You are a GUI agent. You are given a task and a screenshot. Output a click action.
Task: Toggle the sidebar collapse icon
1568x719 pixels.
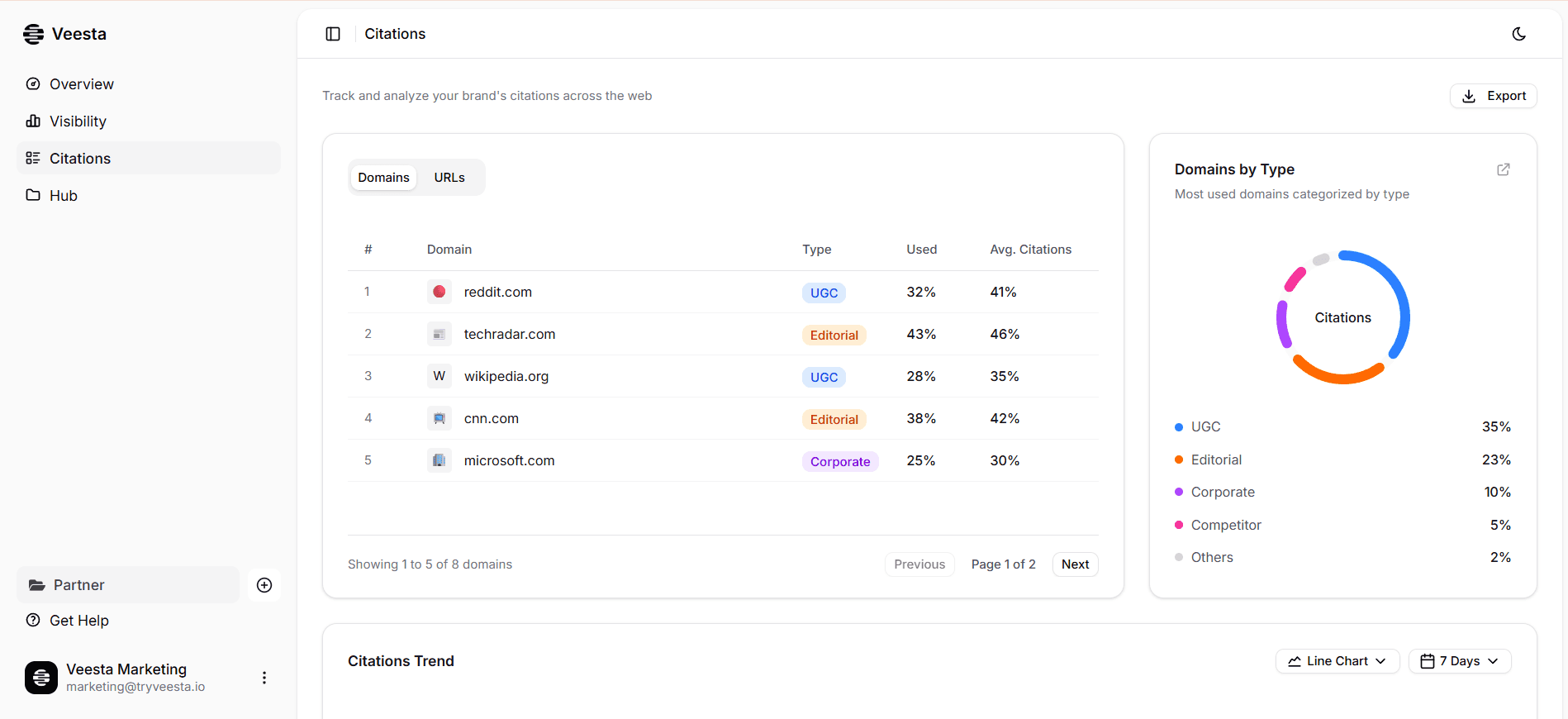(x=333, y=34)
